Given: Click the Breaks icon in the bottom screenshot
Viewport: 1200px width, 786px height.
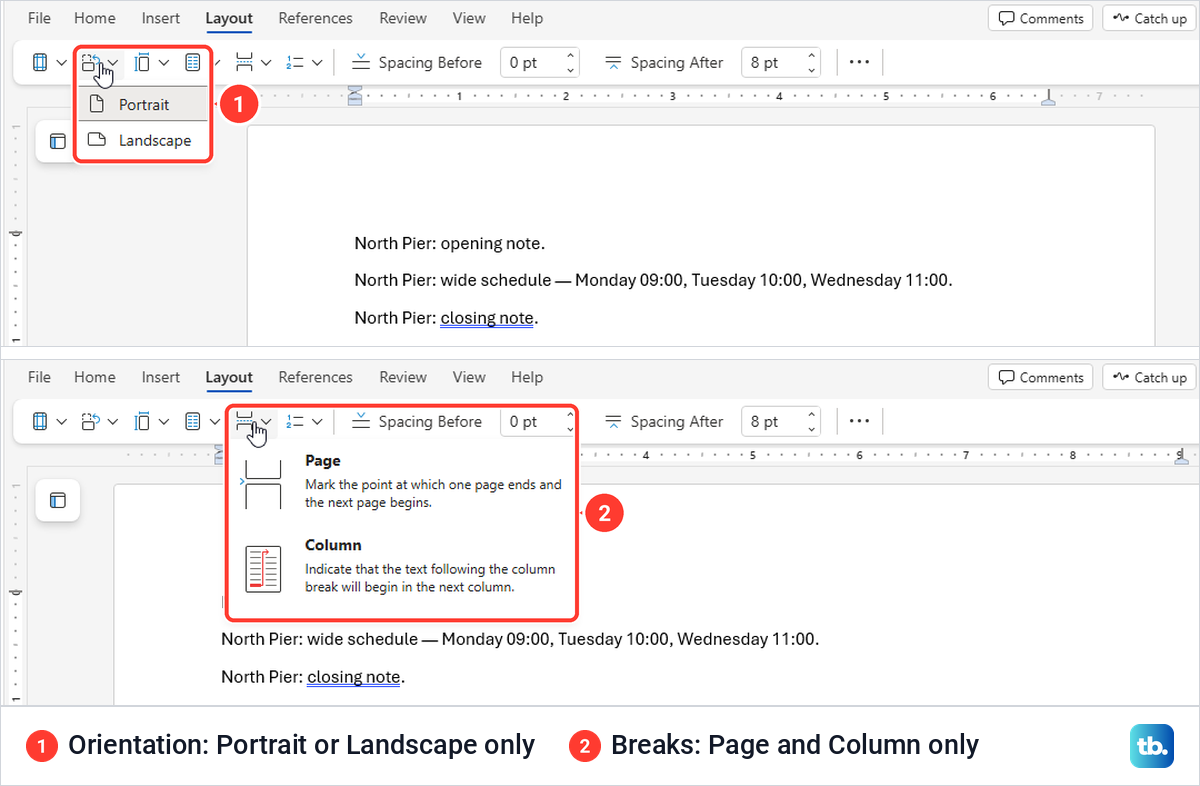Looking at the screenshot, I should point(244,421).
